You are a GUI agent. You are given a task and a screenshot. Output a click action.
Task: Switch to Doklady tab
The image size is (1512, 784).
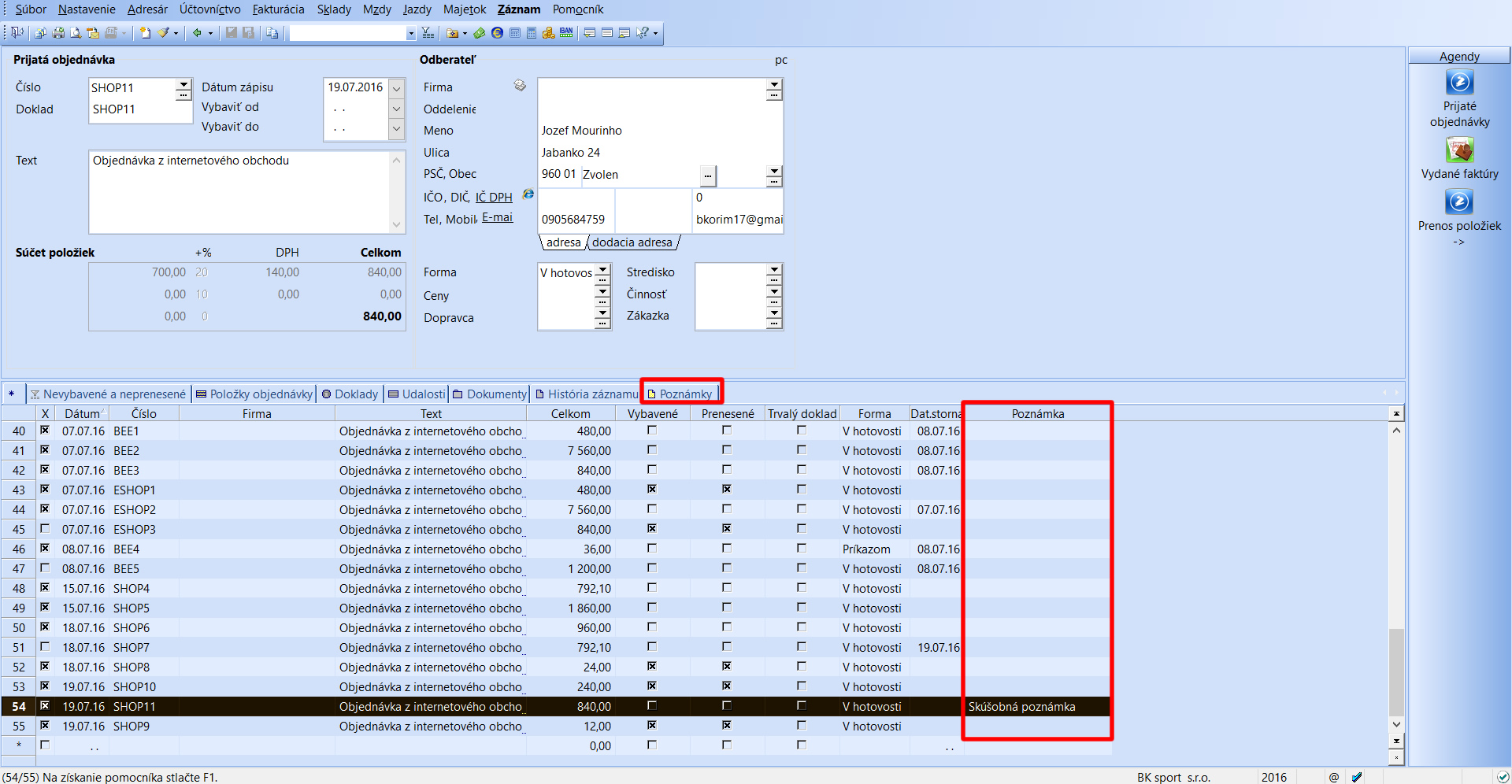[x=350, y=394]
